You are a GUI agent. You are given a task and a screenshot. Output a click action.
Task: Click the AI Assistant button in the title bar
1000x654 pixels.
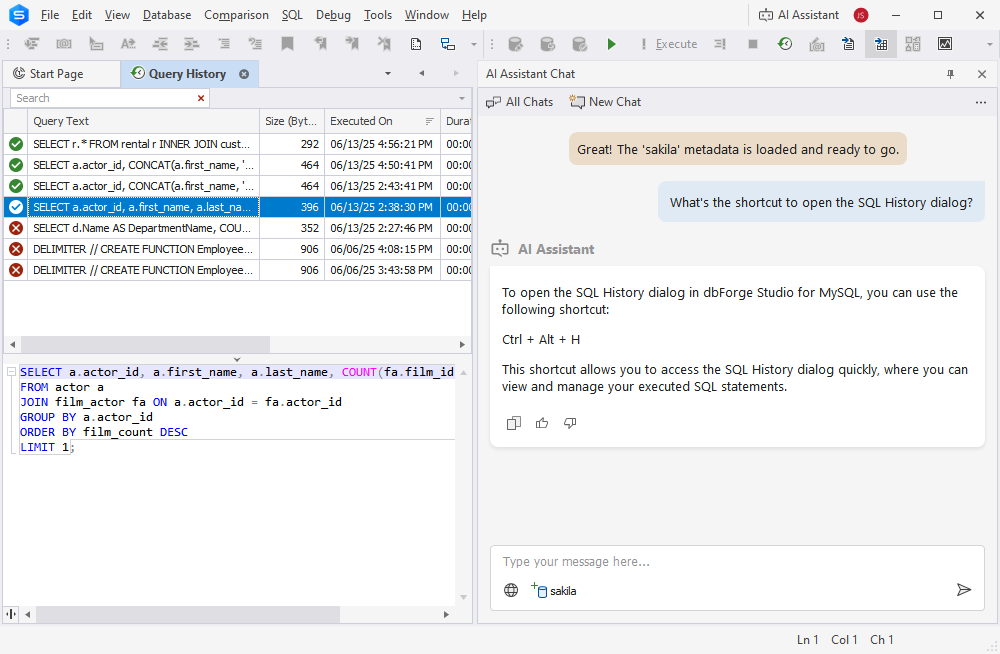798,15
